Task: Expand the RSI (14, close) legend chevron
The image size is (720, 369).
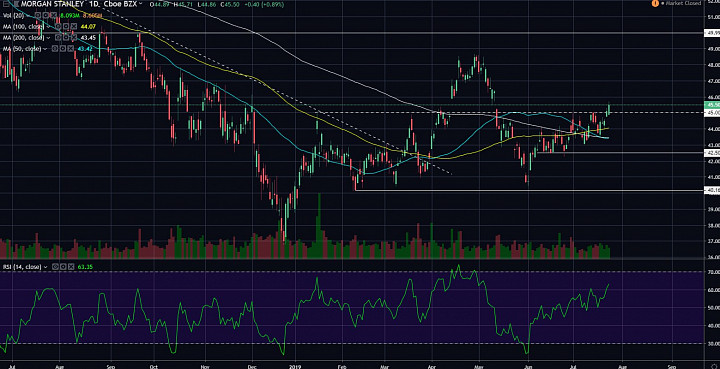Action: (x=46, y=267)
